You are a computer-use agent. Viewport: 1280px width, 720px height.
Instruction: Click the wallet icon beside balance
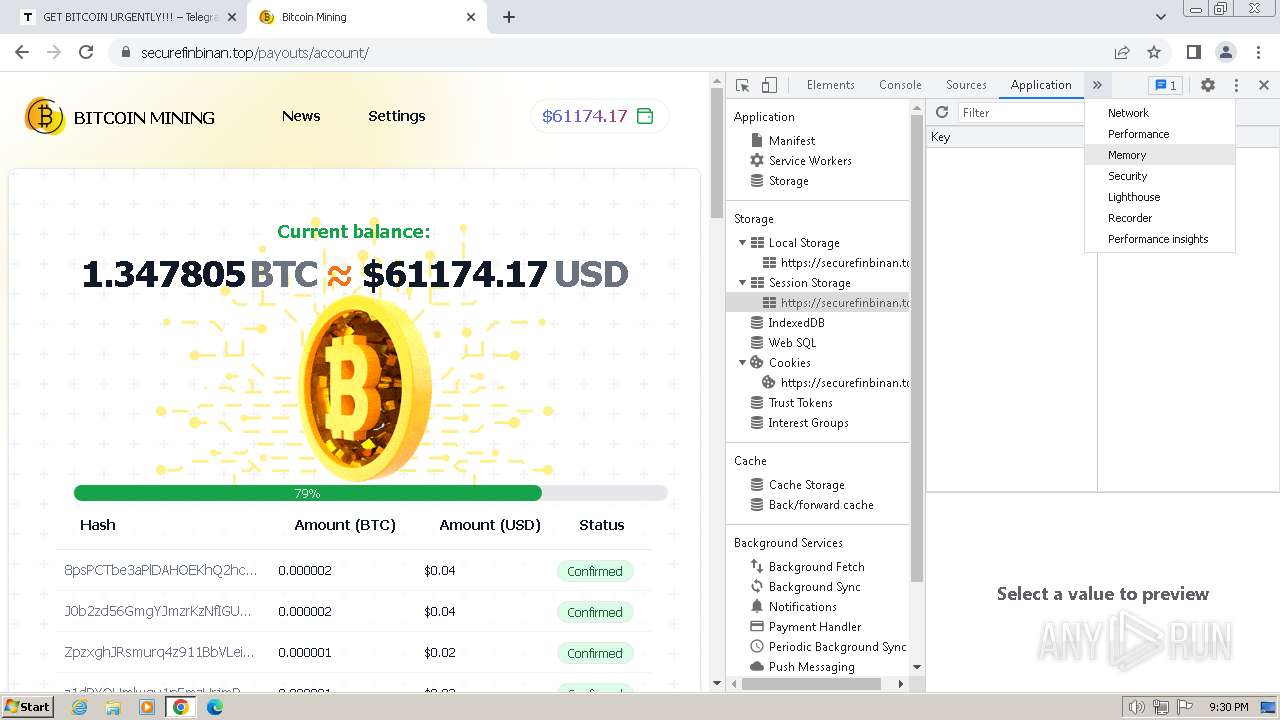pos(645,116)
